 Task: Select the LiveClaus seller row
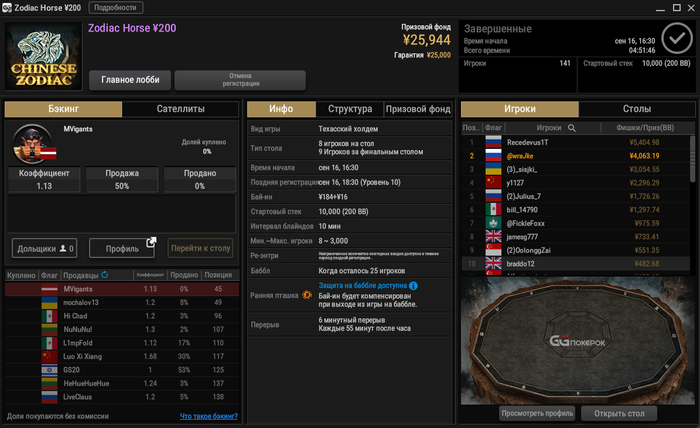(x=122, y=397)
